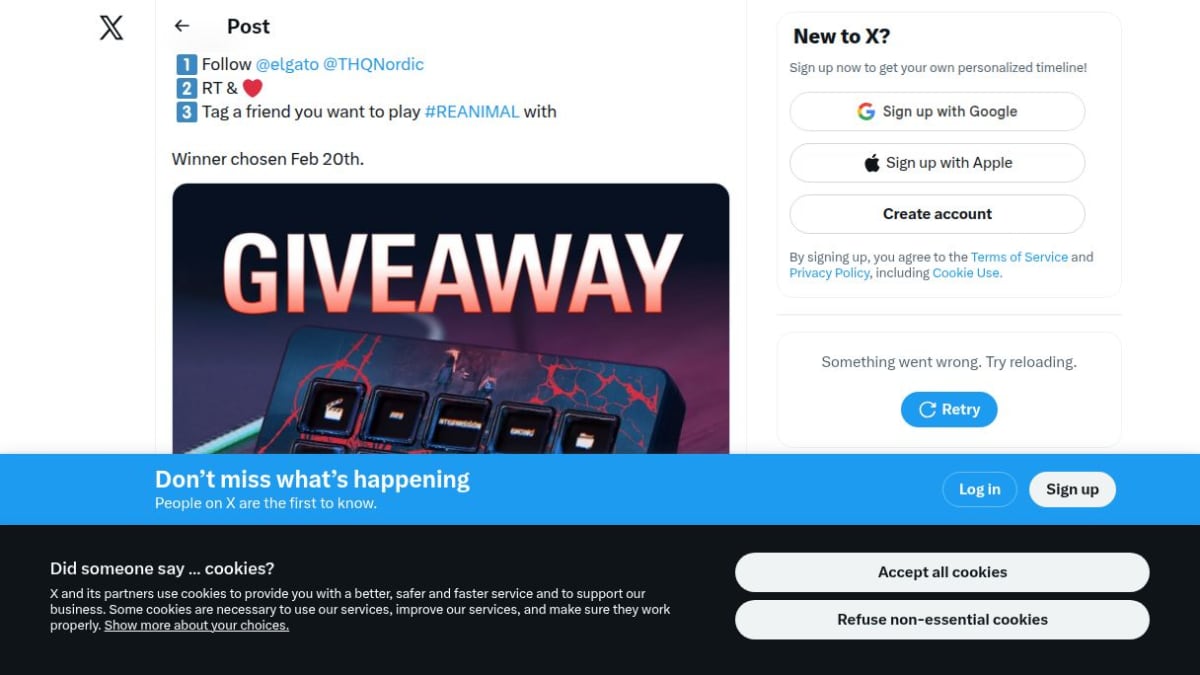The height and width of the screenshot is (675, 1200).
Task: Open the Terms of Service link
Action: pyautogui.click(x=1019, y=257)
